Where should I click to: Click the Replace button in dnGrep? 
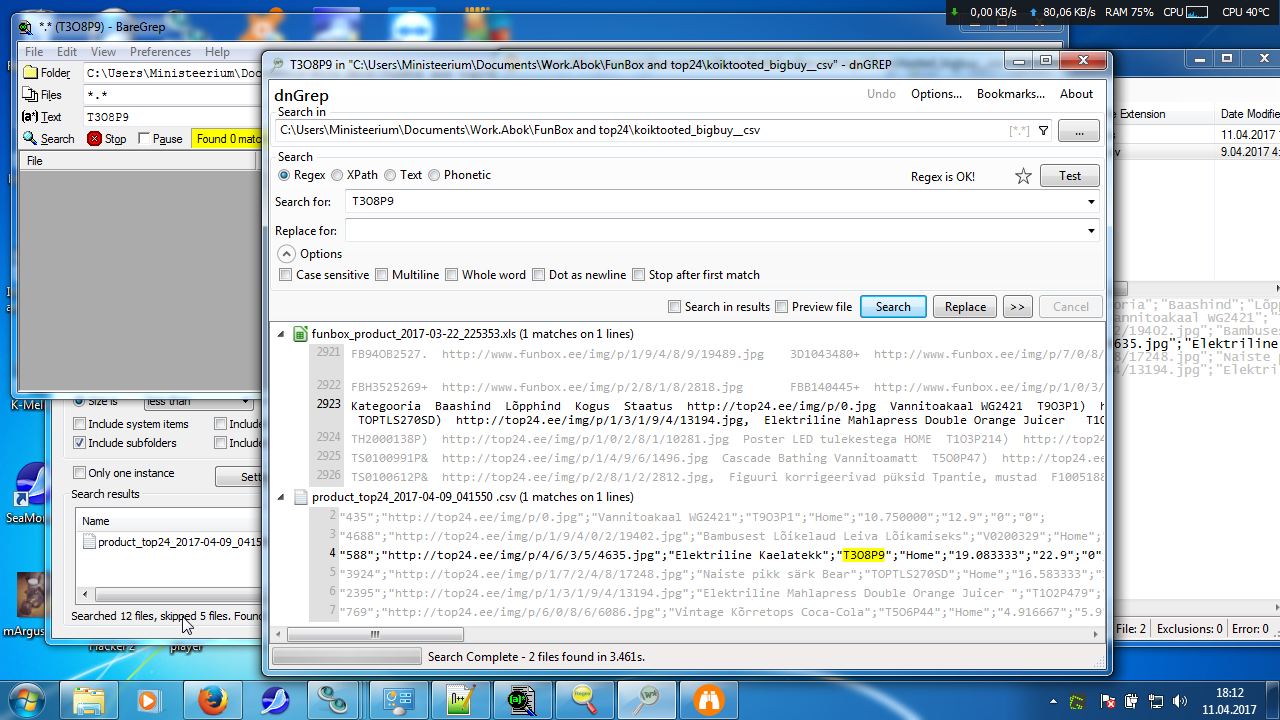(965, 307)
